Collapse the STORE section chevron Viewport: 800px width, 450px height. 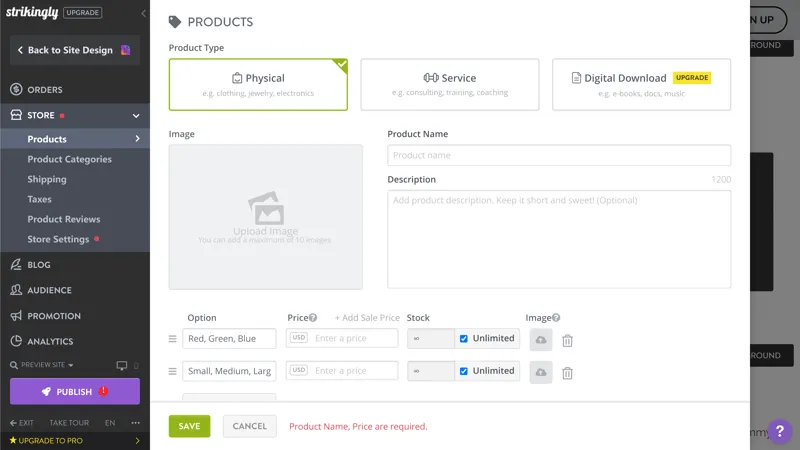tap(136, 116)
